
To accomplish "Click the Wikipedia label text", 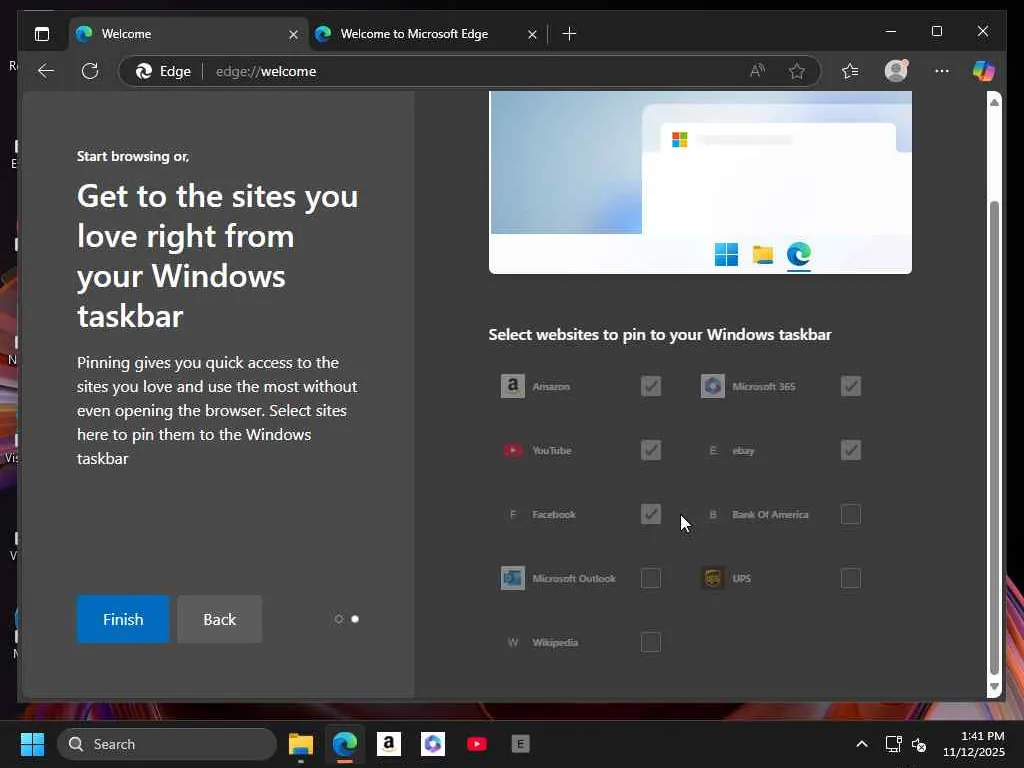I will [555, 643].
